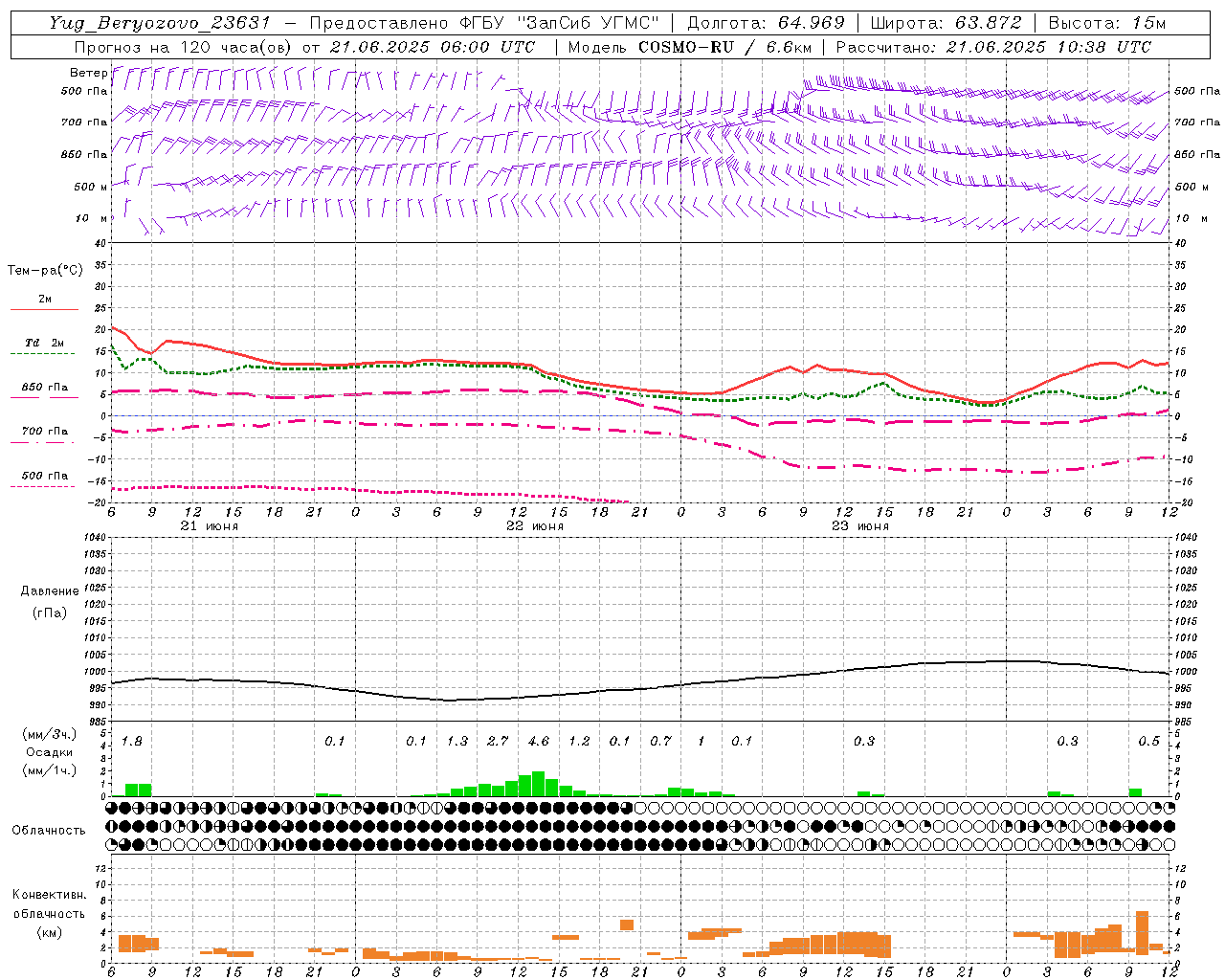This screenshot has height=980, width=1225.
Task: Click the 0.7 precipitation total value
Action: (660, 741)
